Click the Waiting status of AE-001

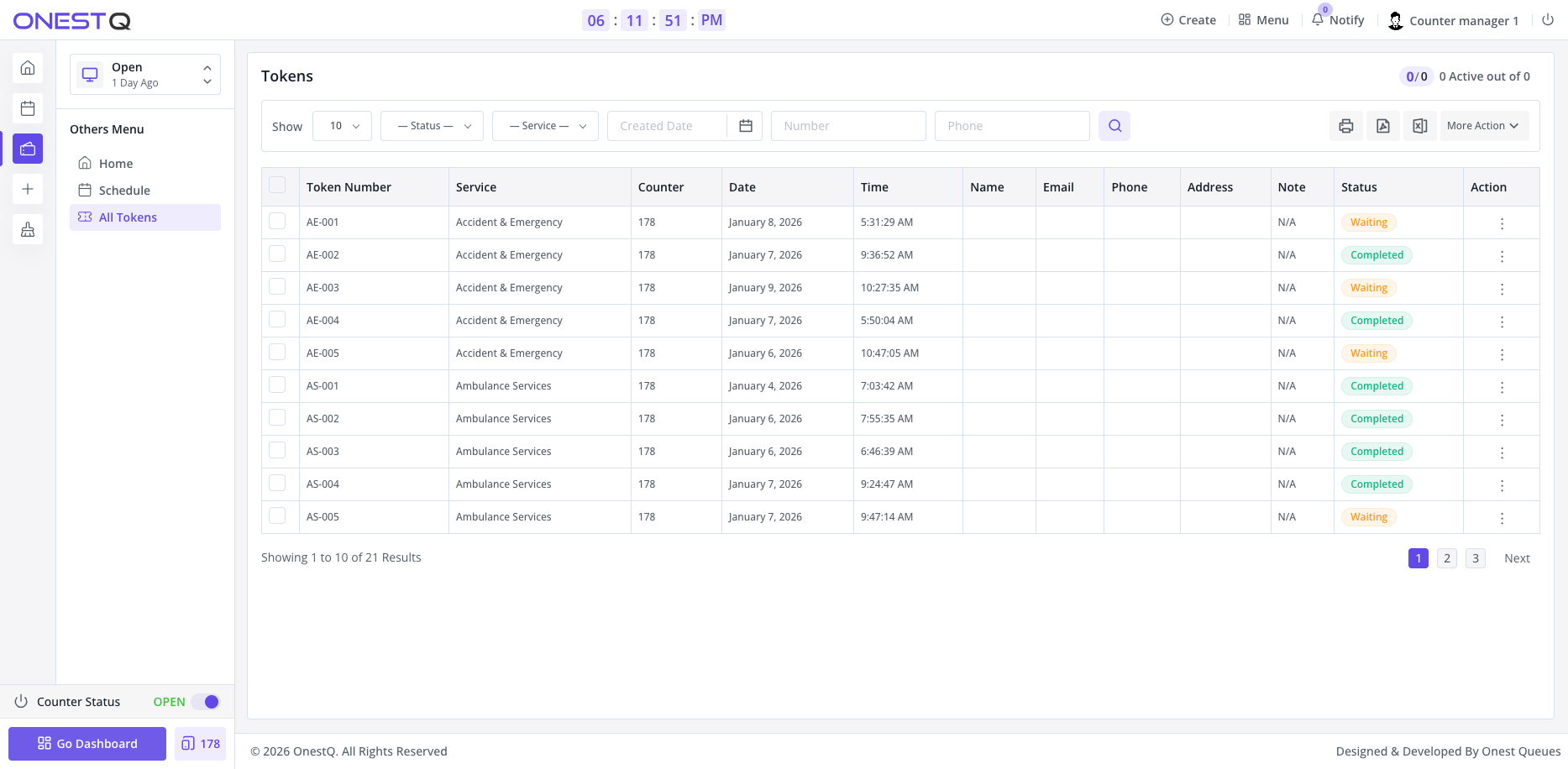pyautogui.click(x=1369, y=222)
